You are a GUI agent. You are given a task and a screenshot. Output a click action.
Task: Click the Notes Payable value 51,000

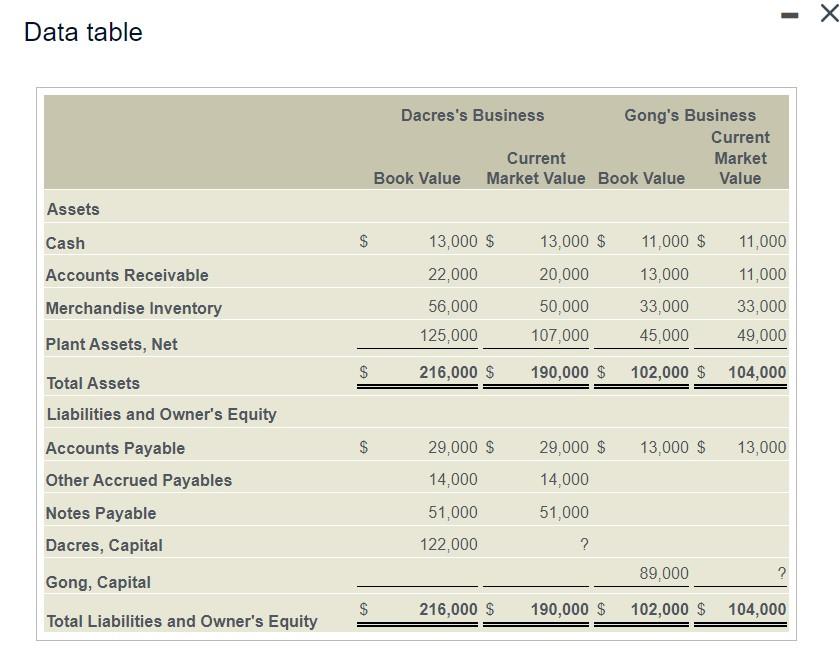pos(451,512)
